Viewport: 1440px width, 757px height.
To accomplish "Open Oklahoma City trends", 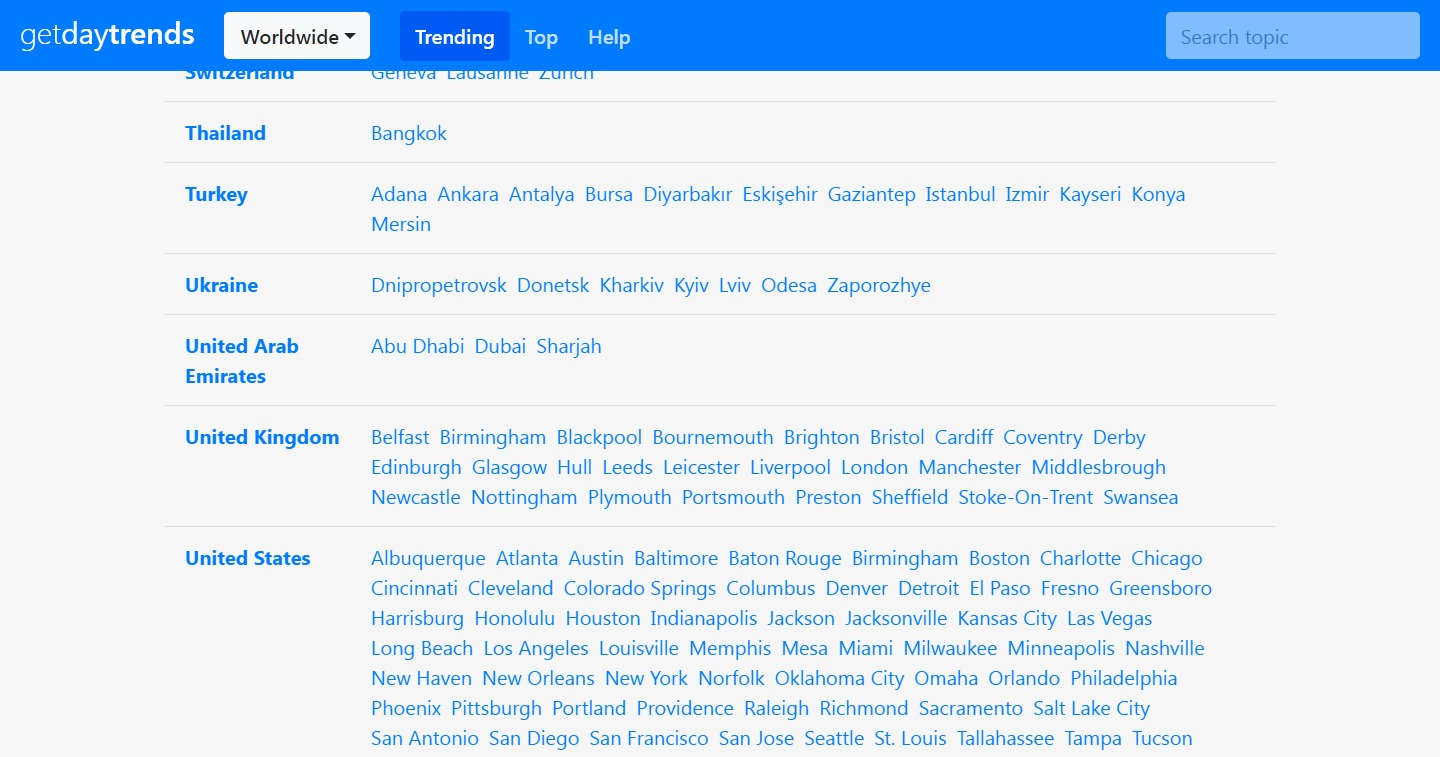I will (840, 678).
